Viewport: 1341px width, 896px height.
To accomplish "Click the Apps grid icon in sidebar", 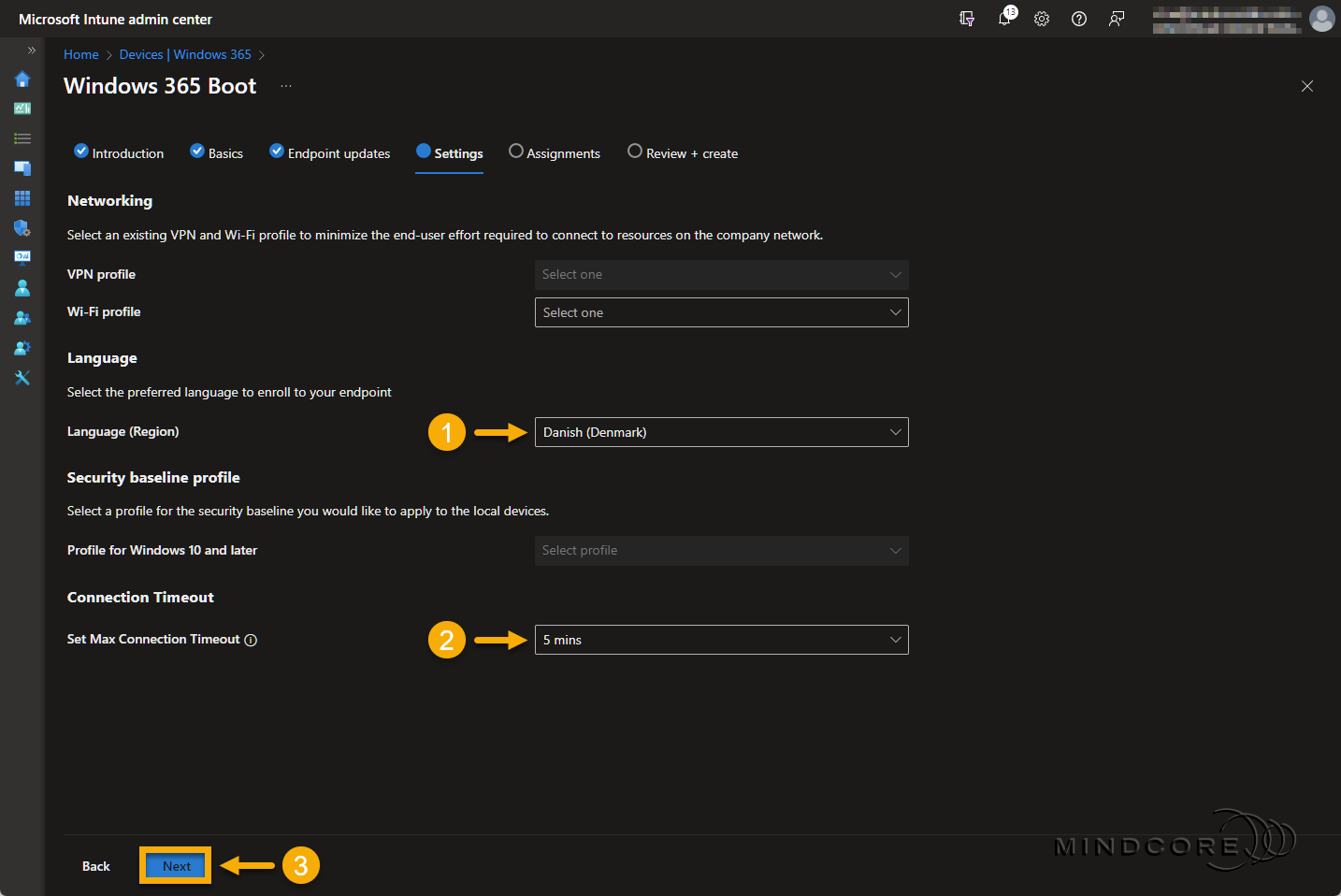I will point(22,198).
